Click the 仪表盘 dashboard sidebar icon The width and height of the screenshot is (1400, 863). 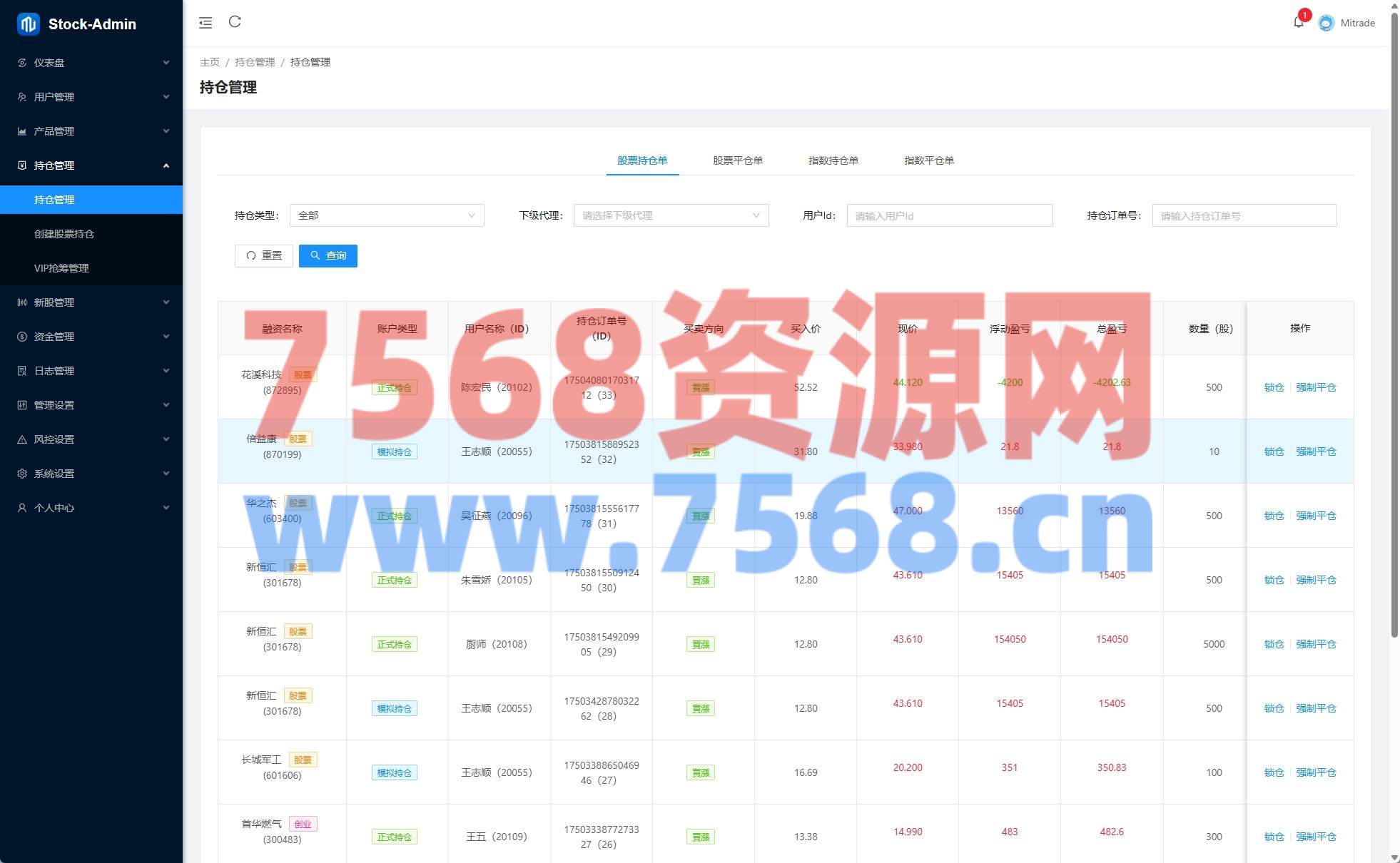point(22,63)
